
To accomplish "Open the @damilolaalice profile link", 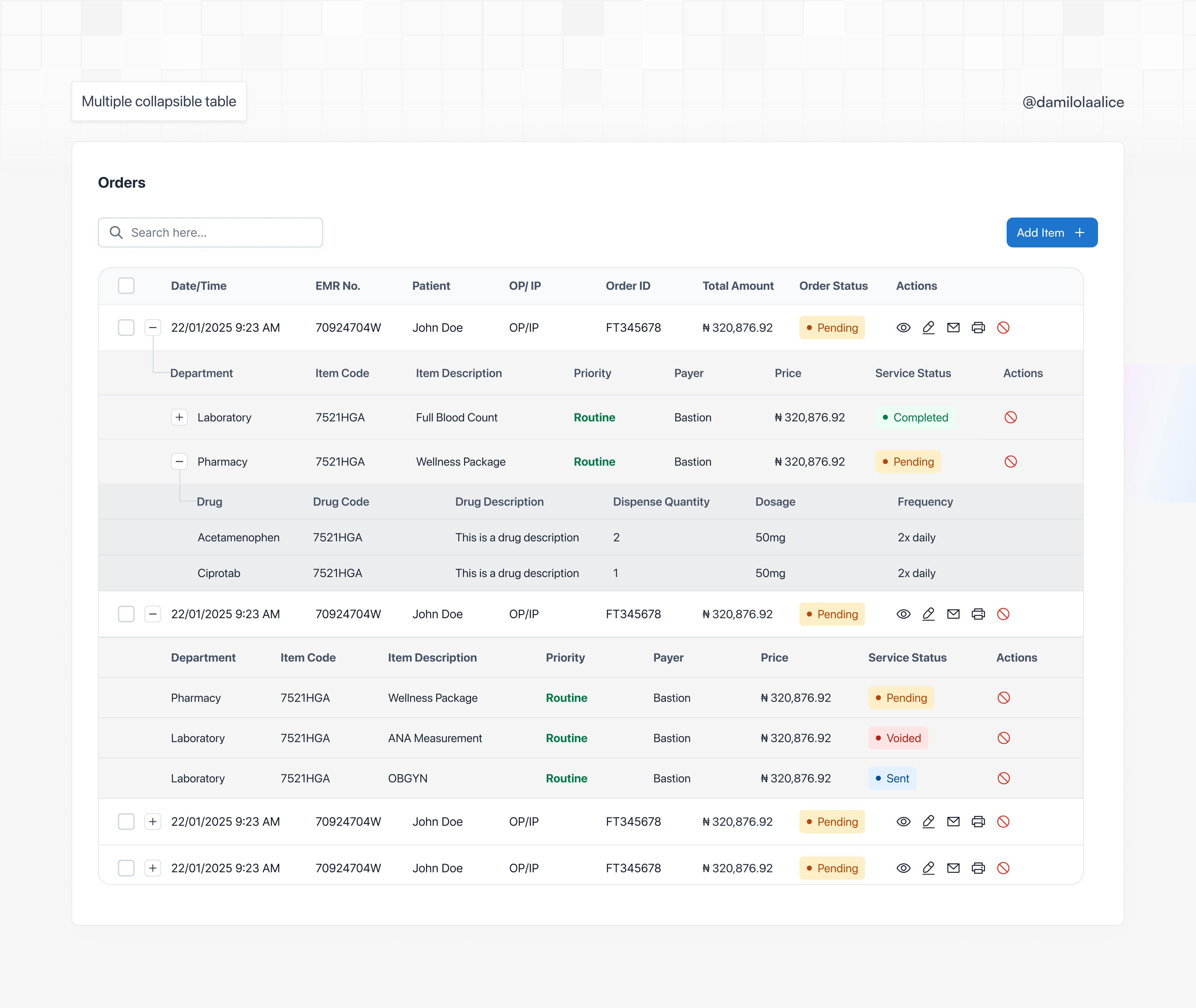I will (1074, 102).
